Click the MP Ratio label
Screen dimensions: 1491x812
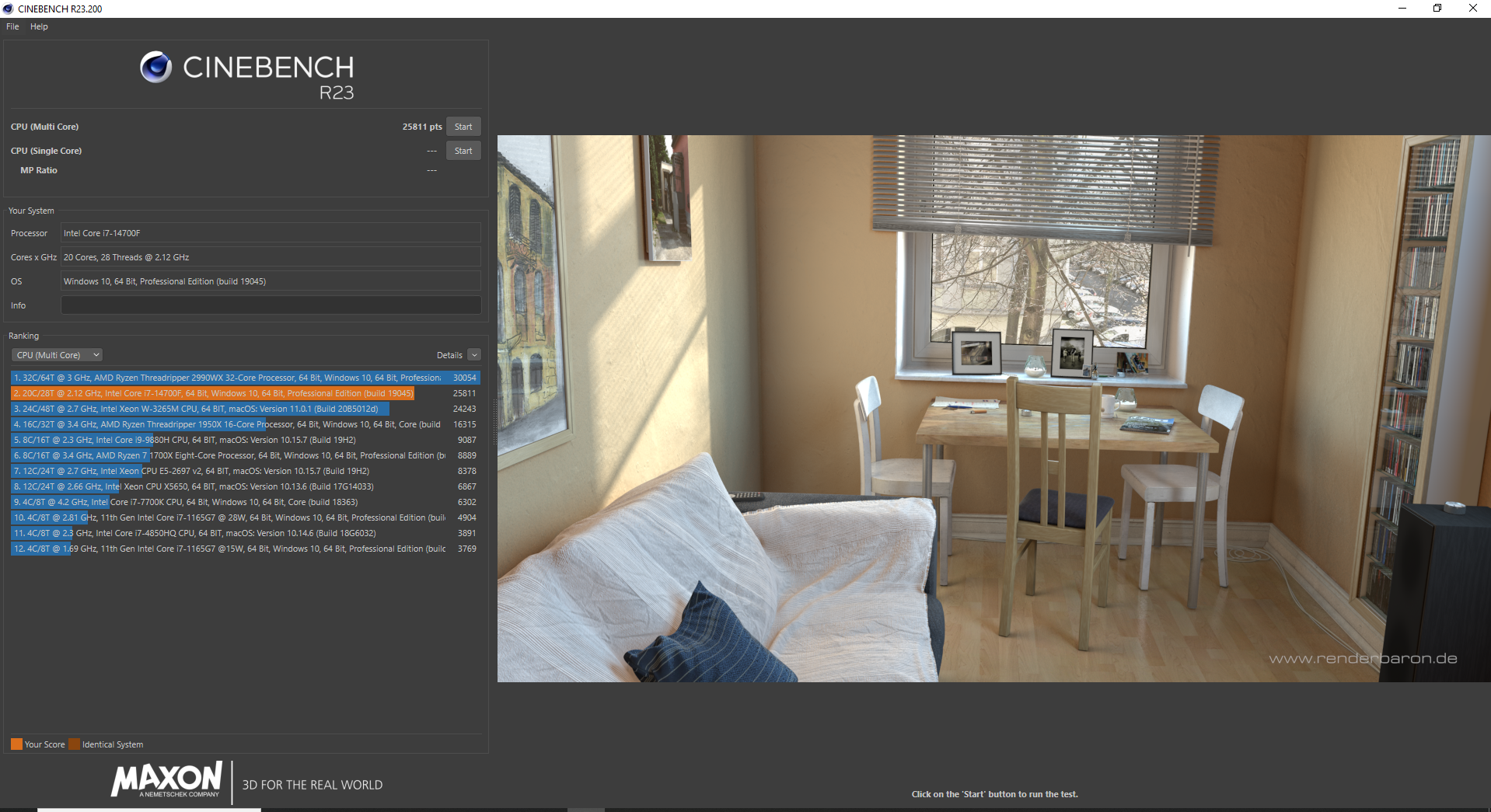pos(39,170)
